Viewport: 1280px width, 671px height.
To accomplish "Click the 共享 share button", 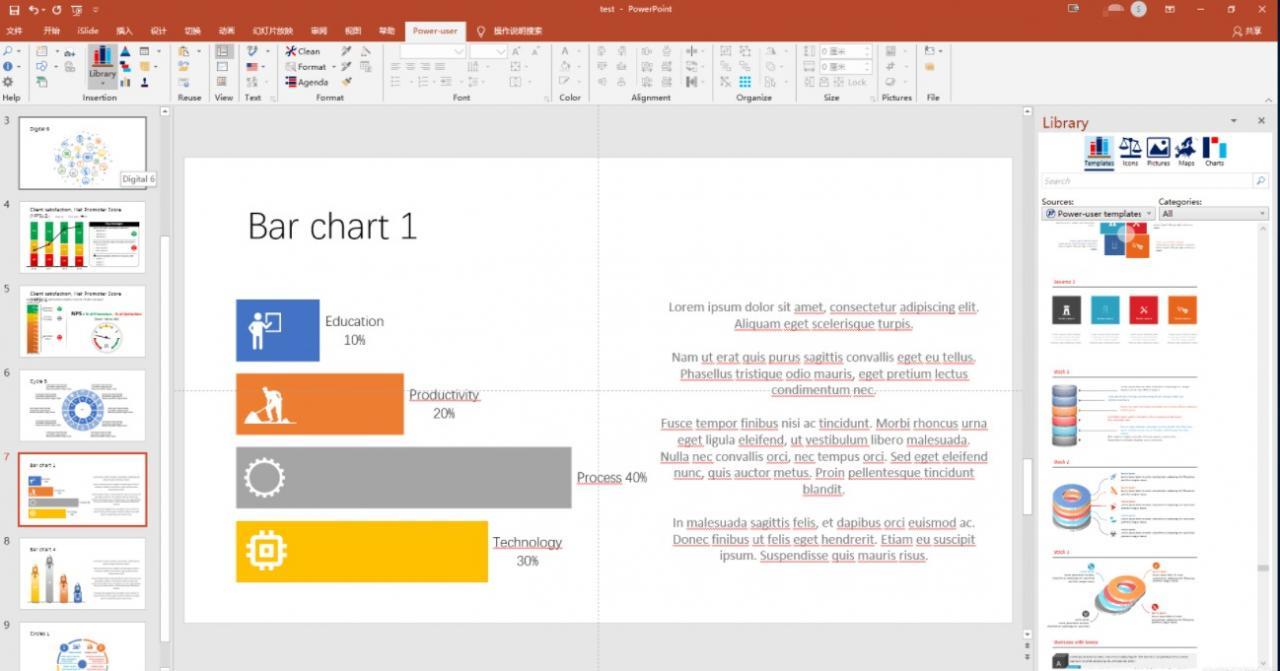I will 1247,31.
